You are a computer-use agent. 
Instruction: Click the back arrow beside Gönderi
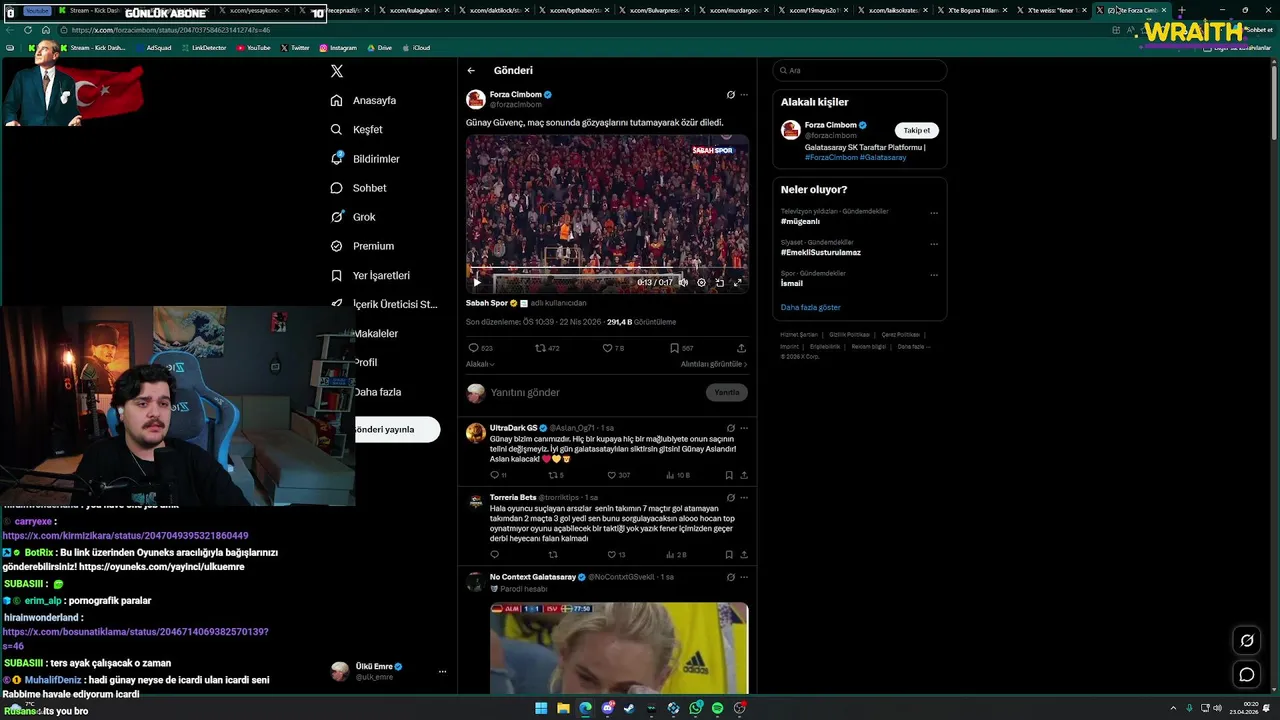click(471, 71)
